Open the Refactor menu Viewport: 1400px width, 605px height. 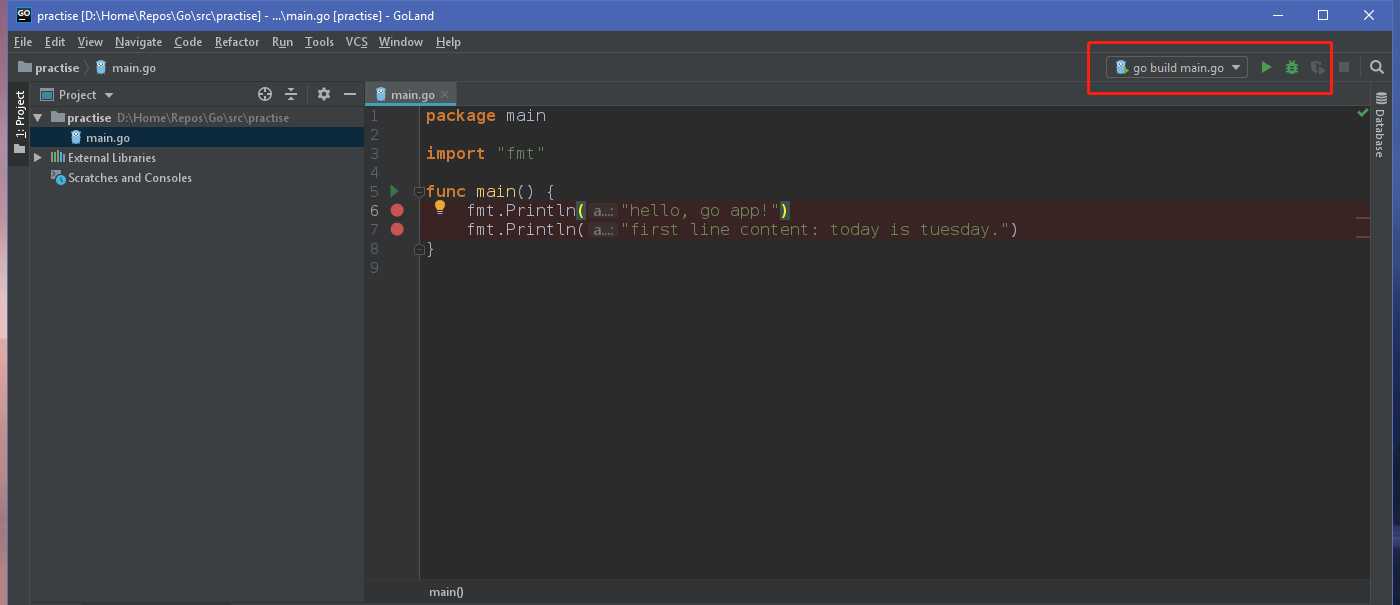coord(237,42)
